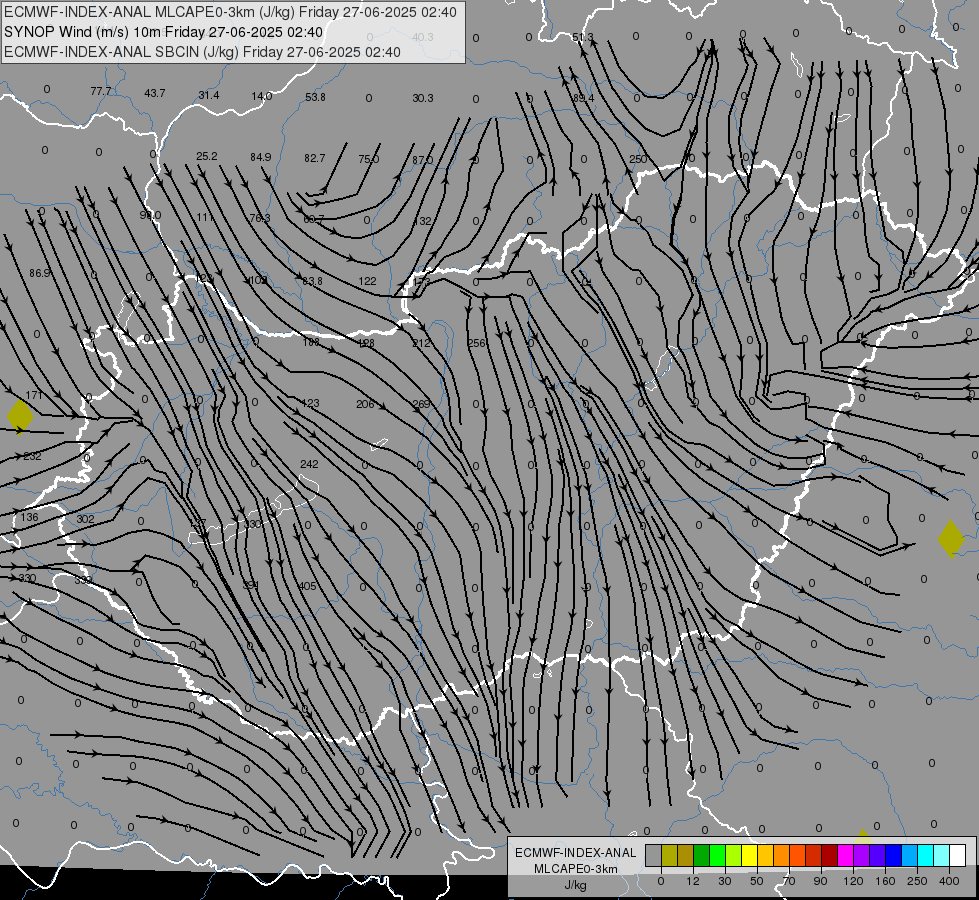979x900 pixels.
Task: Click the map value 30.3
Action: pos(423,98)
